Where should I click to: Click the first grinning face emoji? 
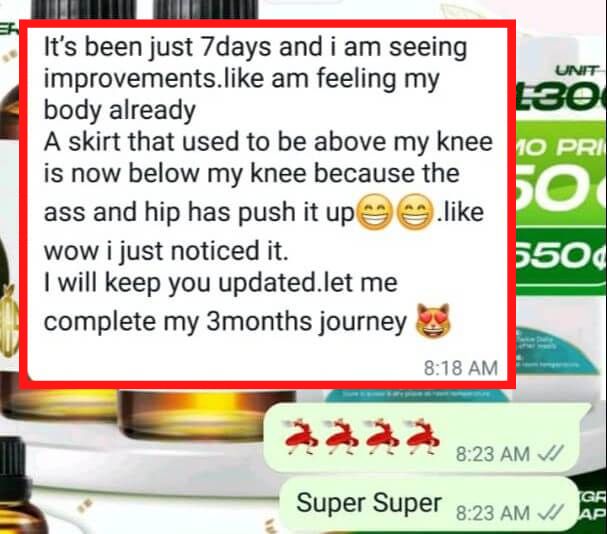pos(374,212)
